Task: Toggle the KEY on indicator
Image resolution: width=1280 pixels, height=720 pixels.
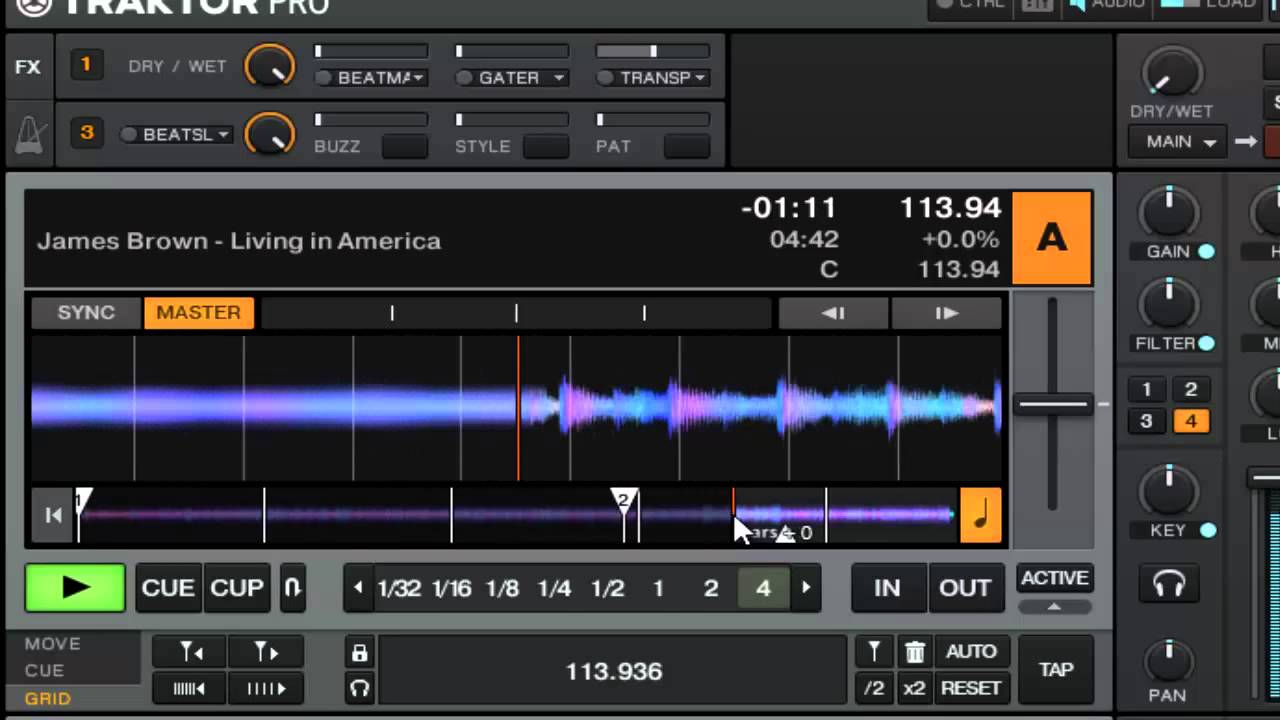Action: click(1208, 530)
